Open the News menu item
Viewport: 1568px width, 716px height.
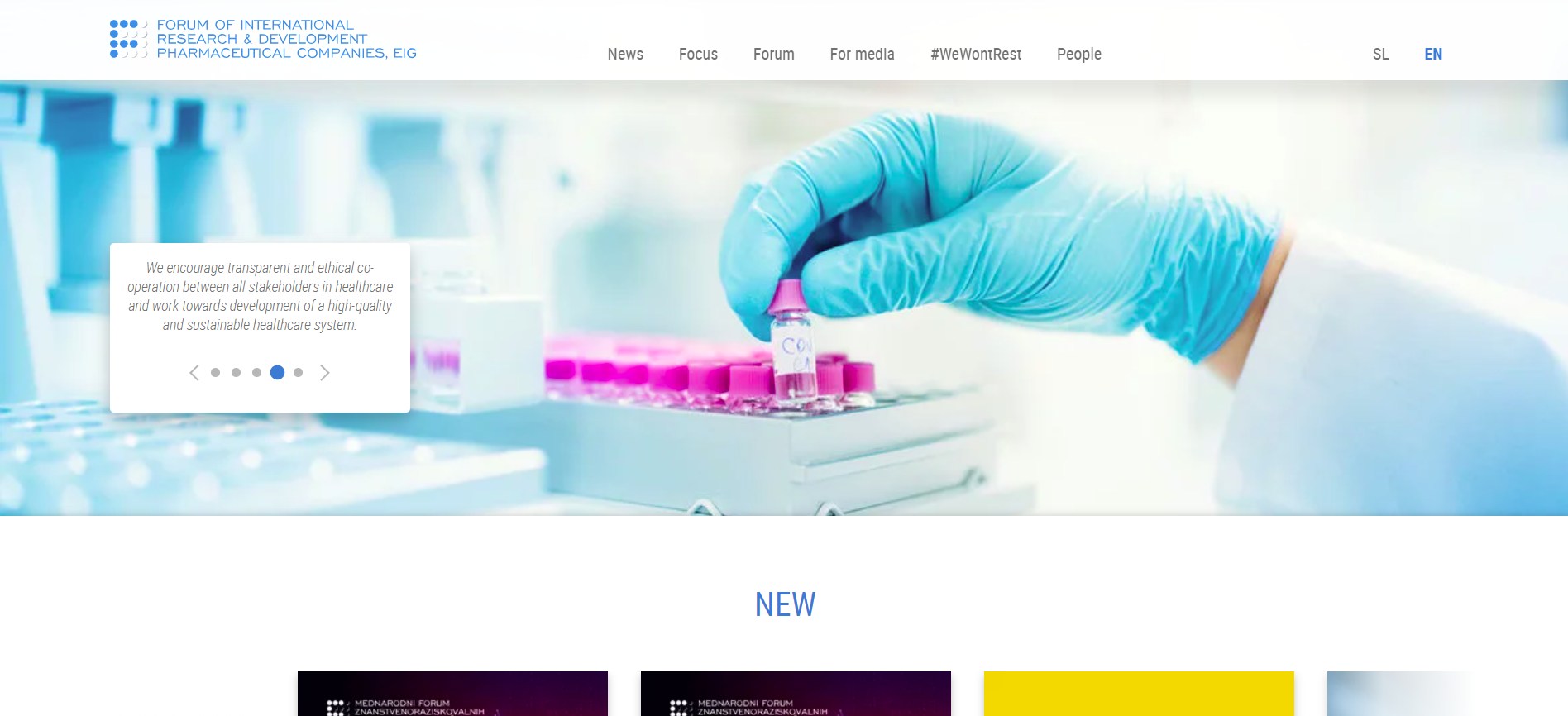tap(625, 54)
